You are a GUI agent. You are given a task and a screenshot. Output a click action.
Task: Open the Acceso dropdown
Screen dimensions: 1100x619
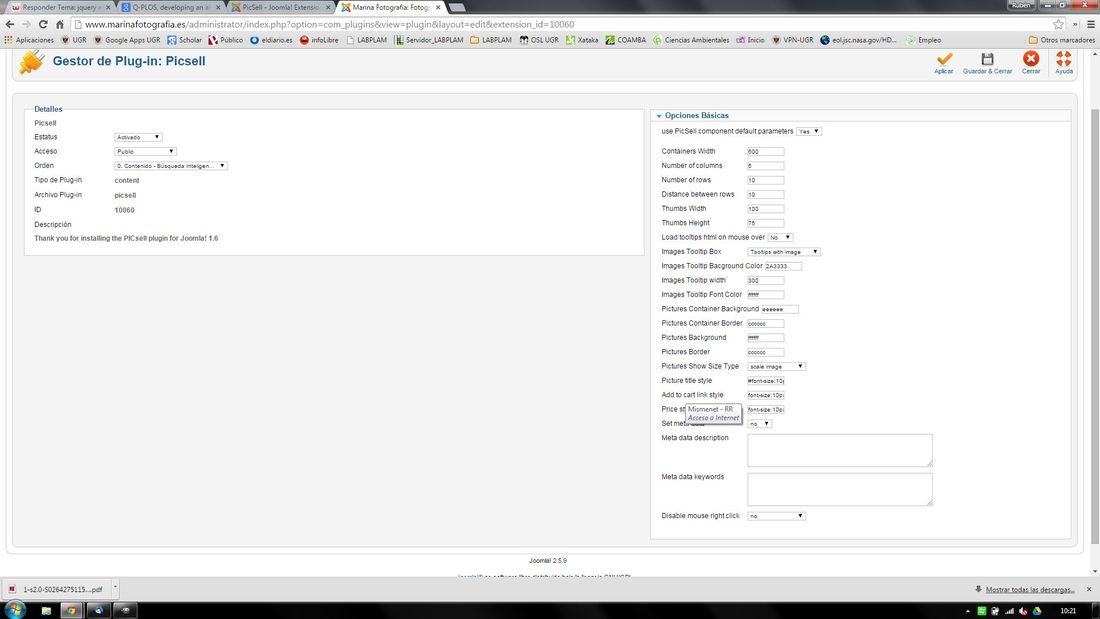145,152
